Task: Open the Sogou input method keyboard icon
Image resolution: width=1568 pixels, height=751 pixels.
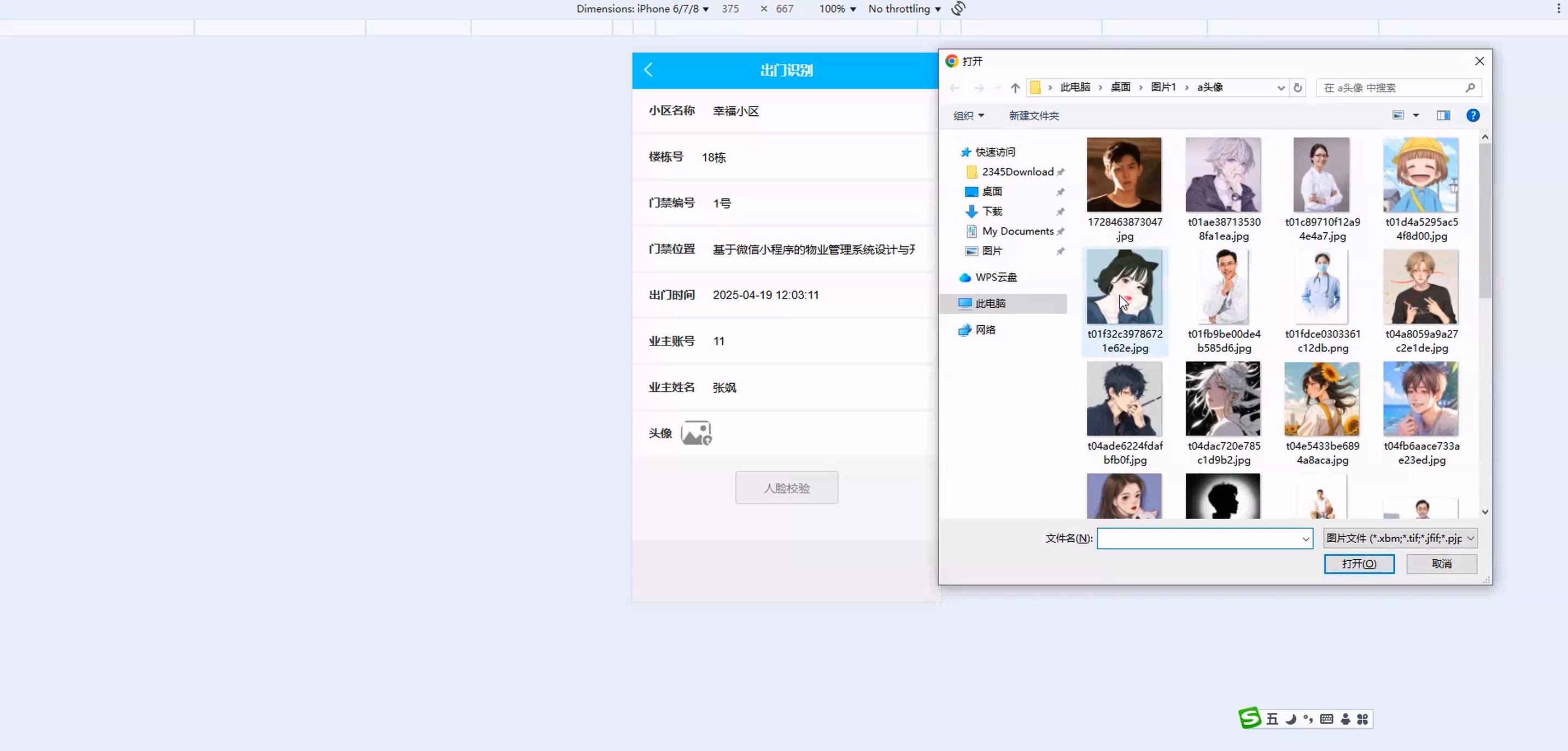Action: (x=1327, y=719)
